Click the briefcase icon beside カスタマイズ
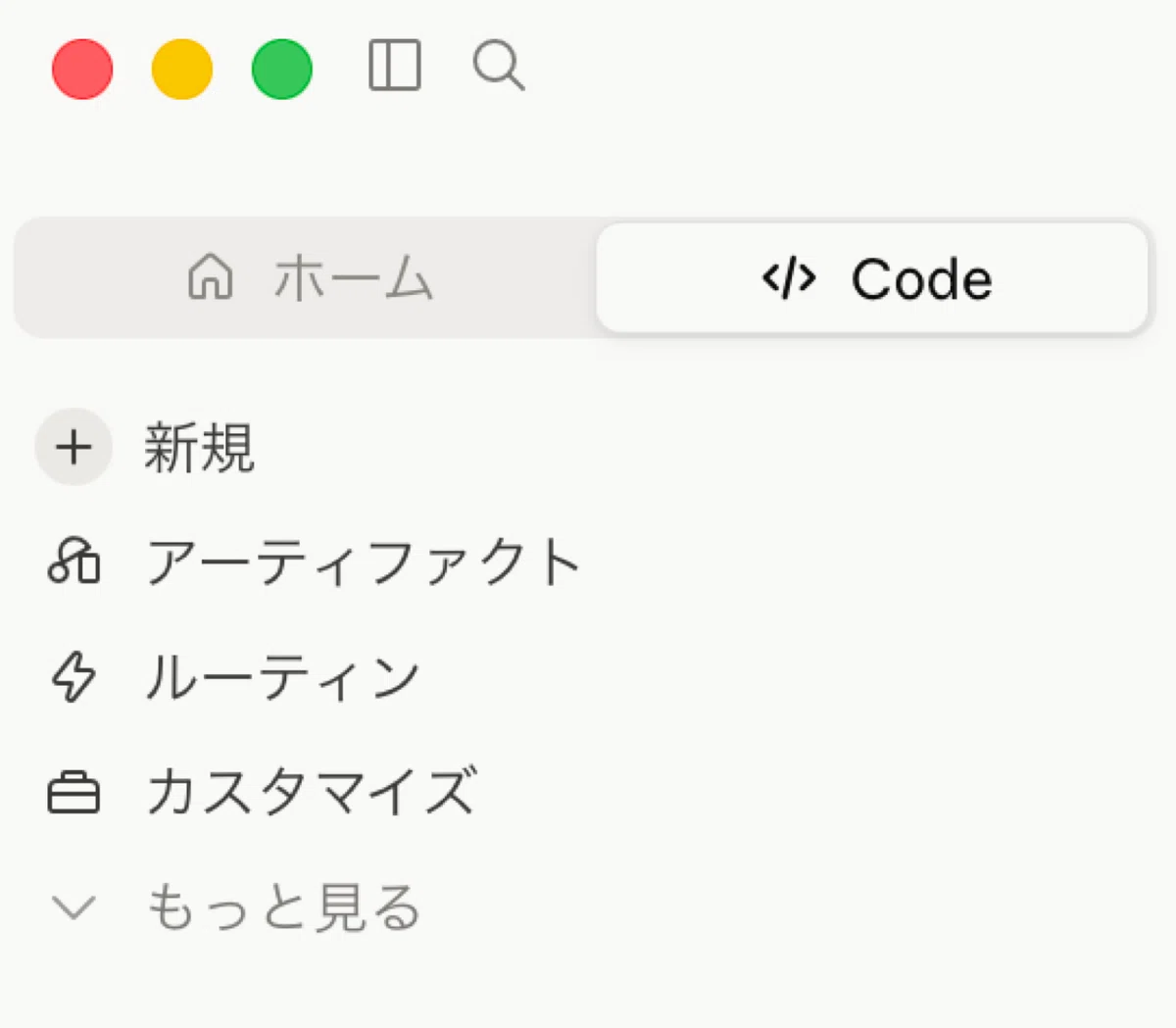Screen dimensions: 1176x1028 [73, 793]
